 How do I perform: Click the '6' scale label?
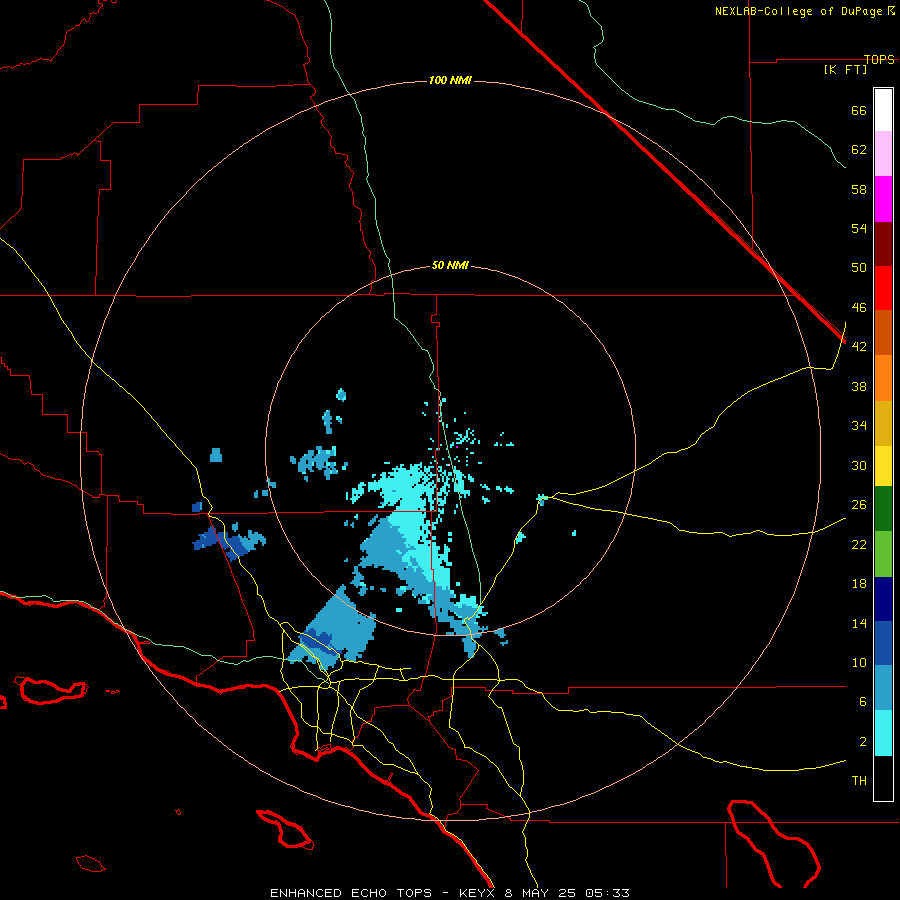pyautogui.click(x=863, y=702)
